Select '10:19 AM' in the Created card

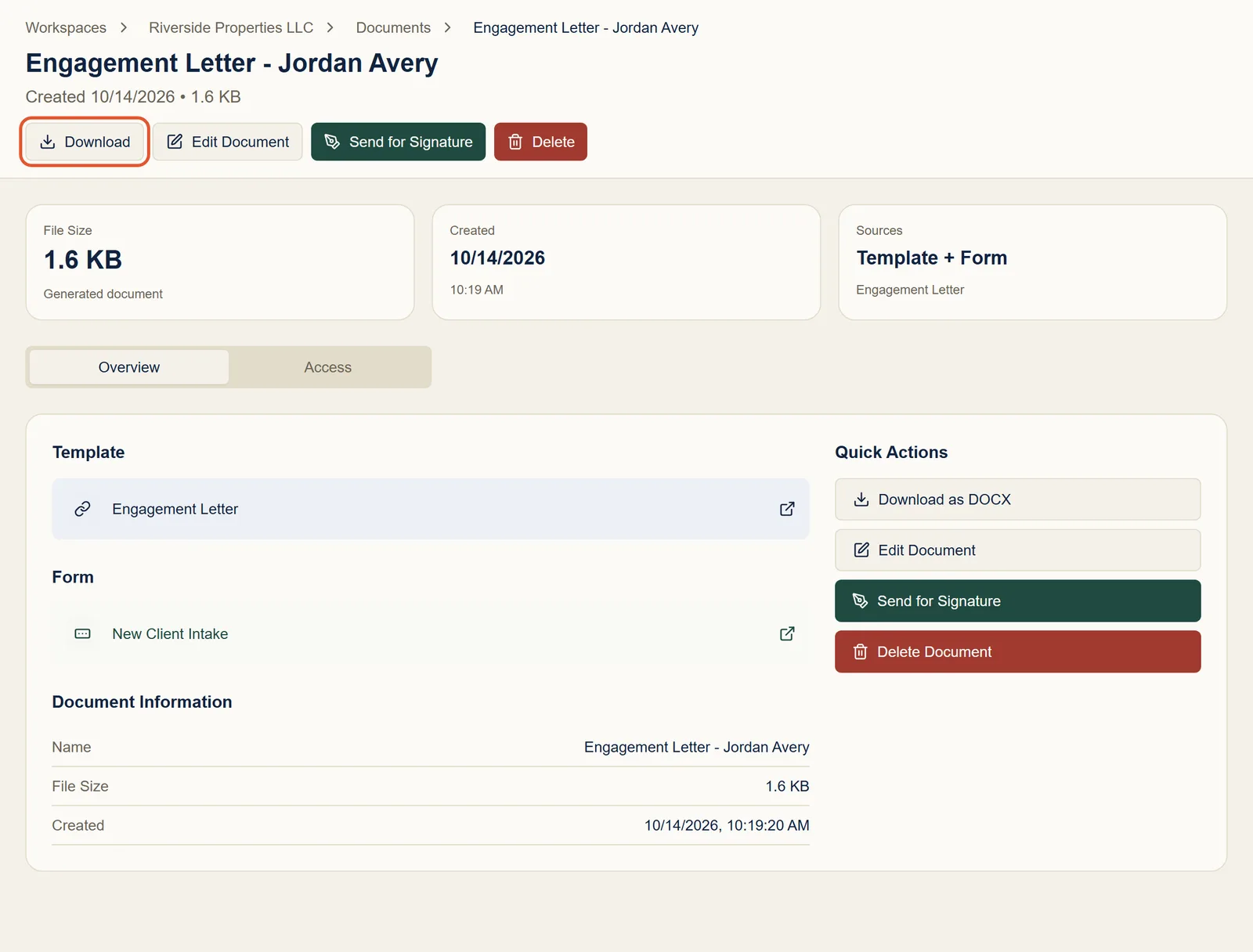point(476,290)
